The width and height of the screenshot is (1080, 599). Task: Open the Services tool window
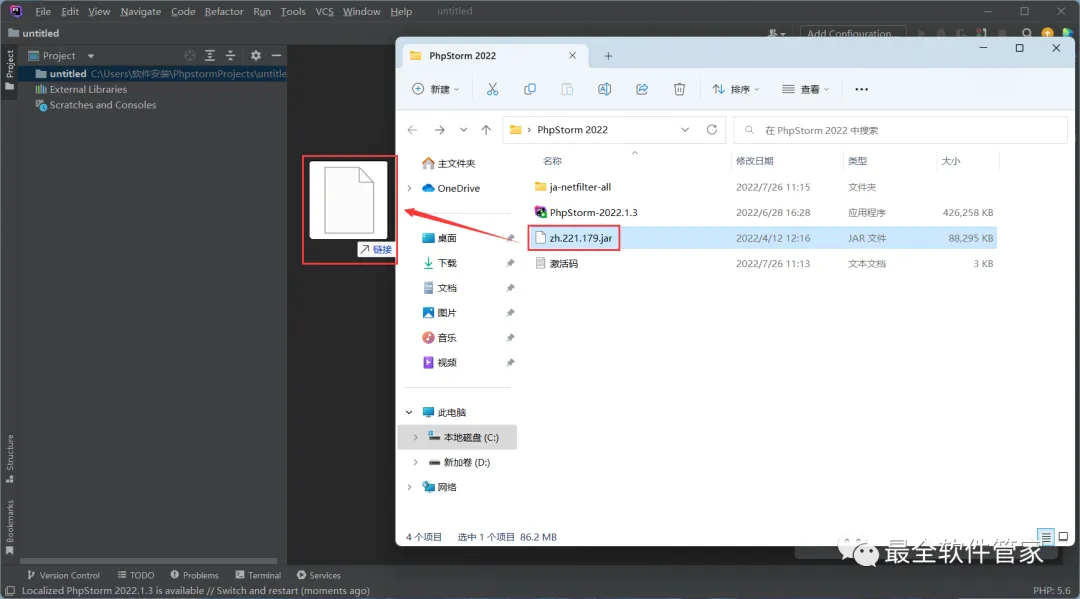[318, 575]
